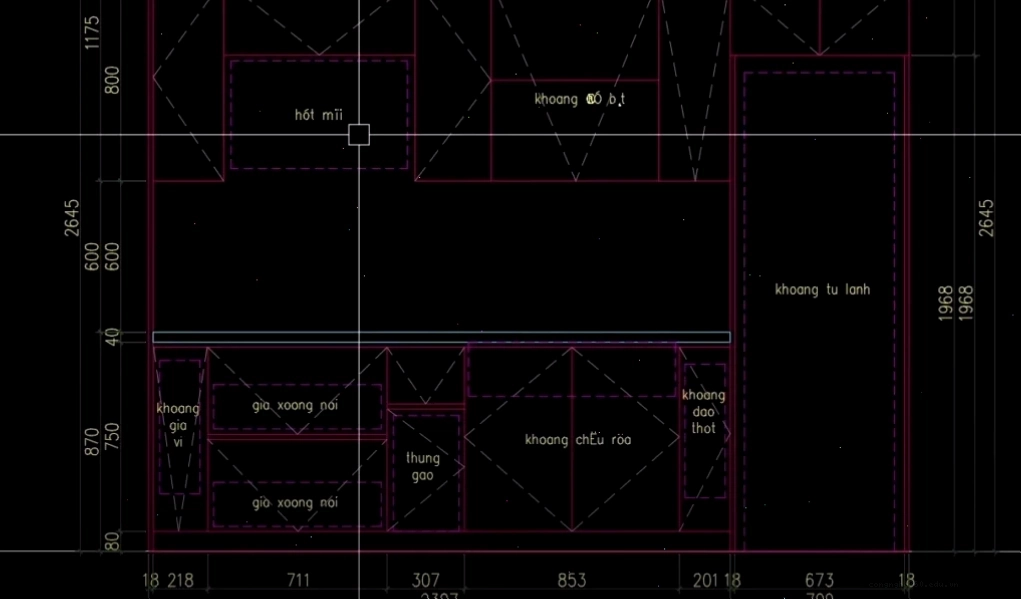Pick the 'thung gao' cabinet label
This screenshot has height=601, width=1021.
point(423,467)
